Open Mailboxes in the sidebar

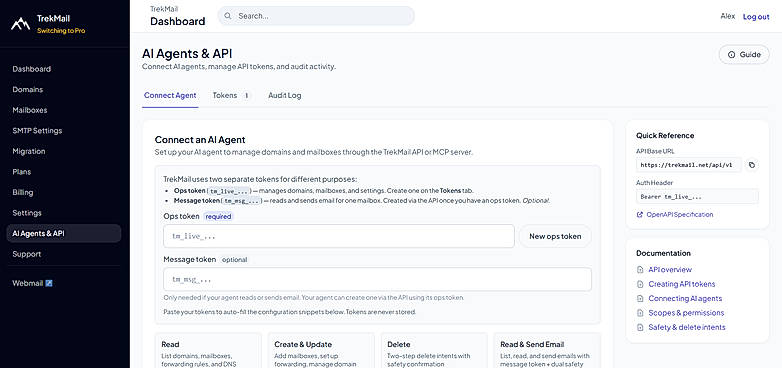(x=64, y=110)
